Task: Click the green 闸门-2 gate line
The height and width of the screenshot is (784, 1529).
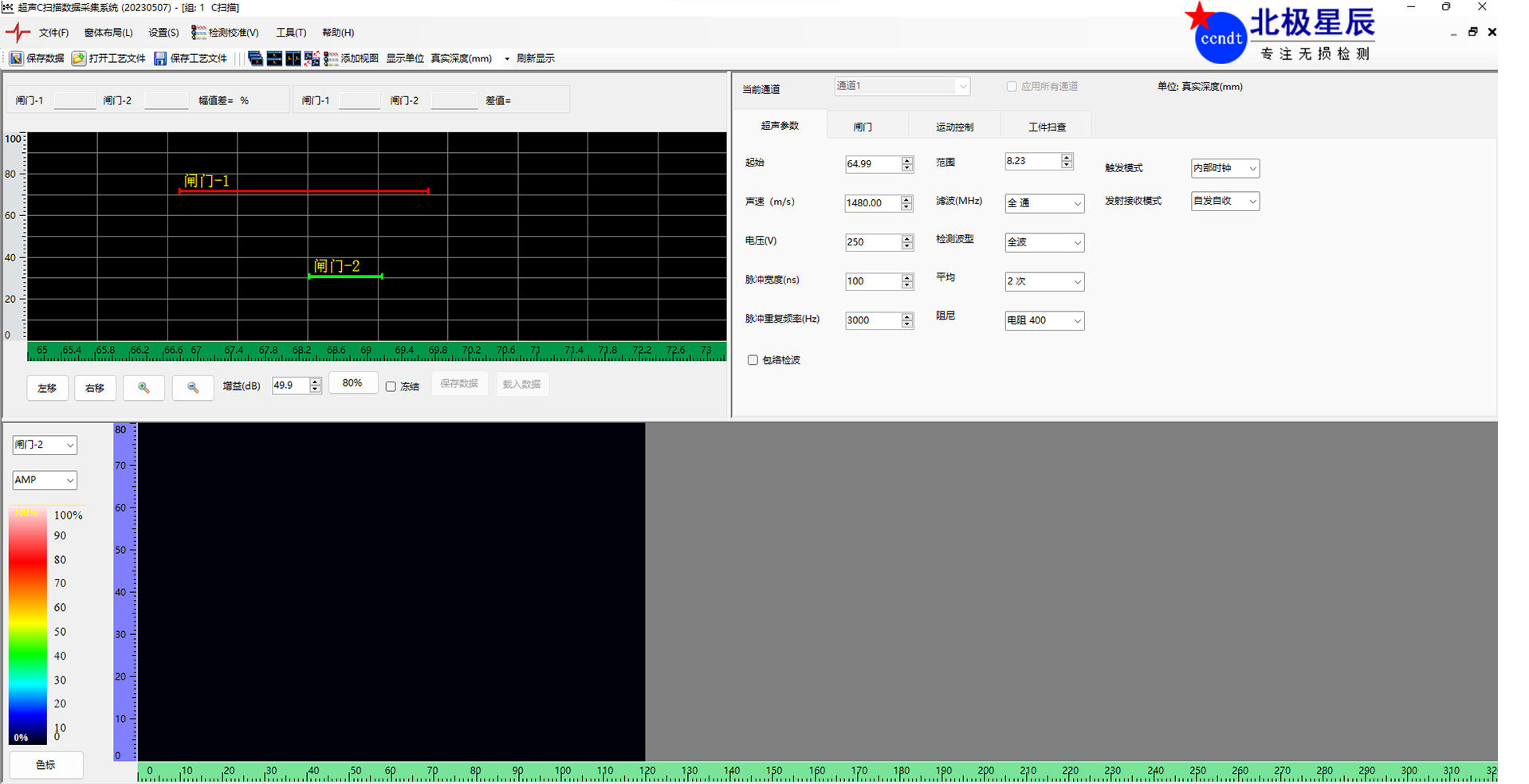Action: tap(346, 276)
